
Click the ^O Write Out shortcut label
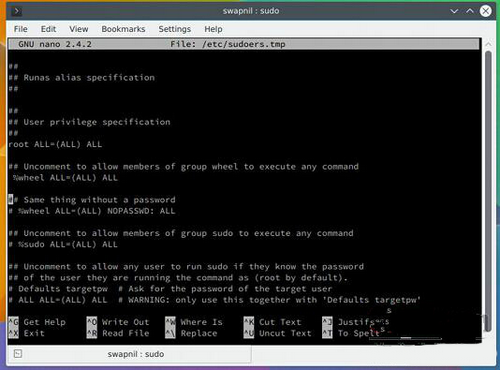(x=118, y=322)
